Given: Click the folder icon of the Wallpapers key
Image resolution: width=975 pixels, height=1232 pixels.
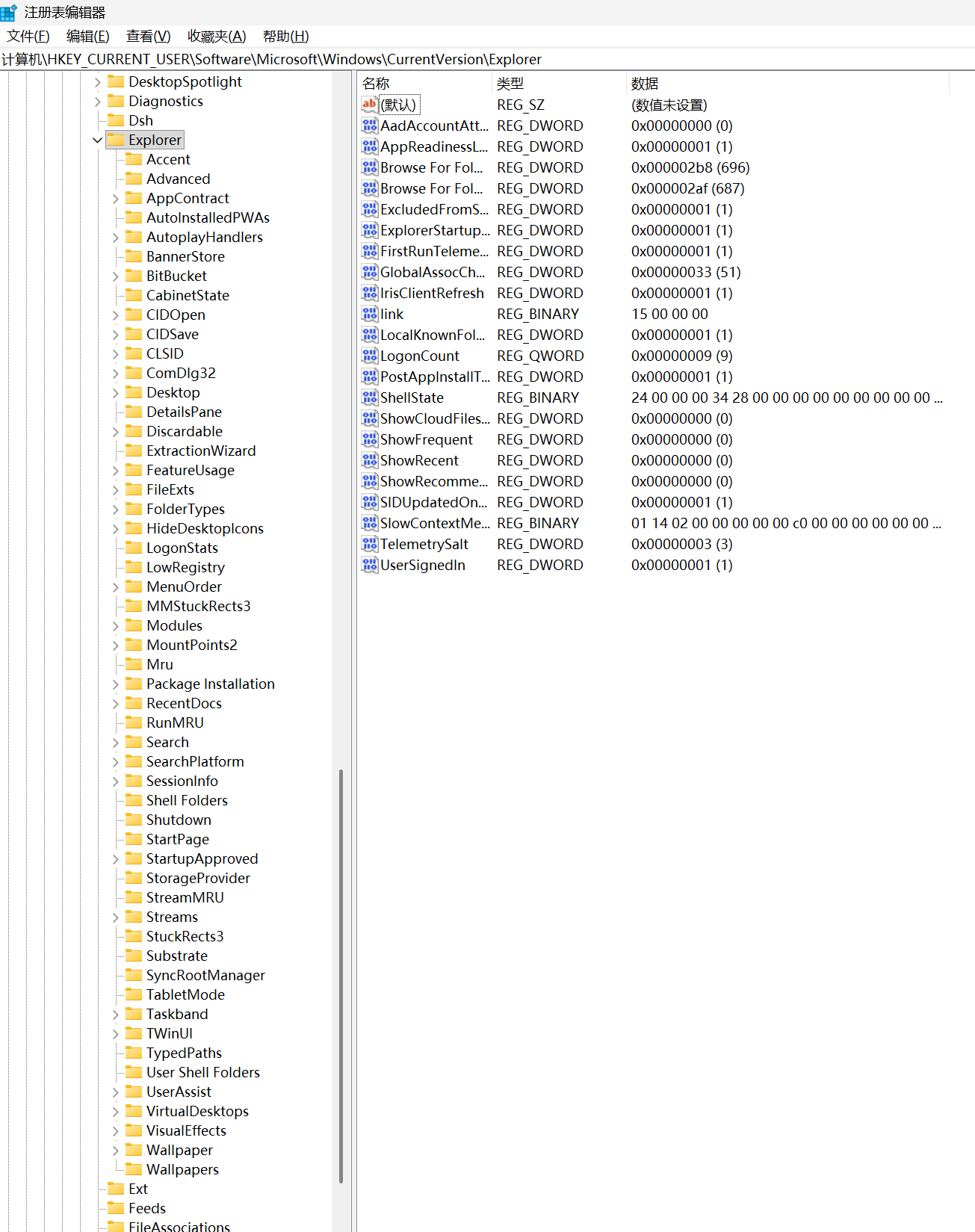Looking at the screenshot, I should 134,1169.
